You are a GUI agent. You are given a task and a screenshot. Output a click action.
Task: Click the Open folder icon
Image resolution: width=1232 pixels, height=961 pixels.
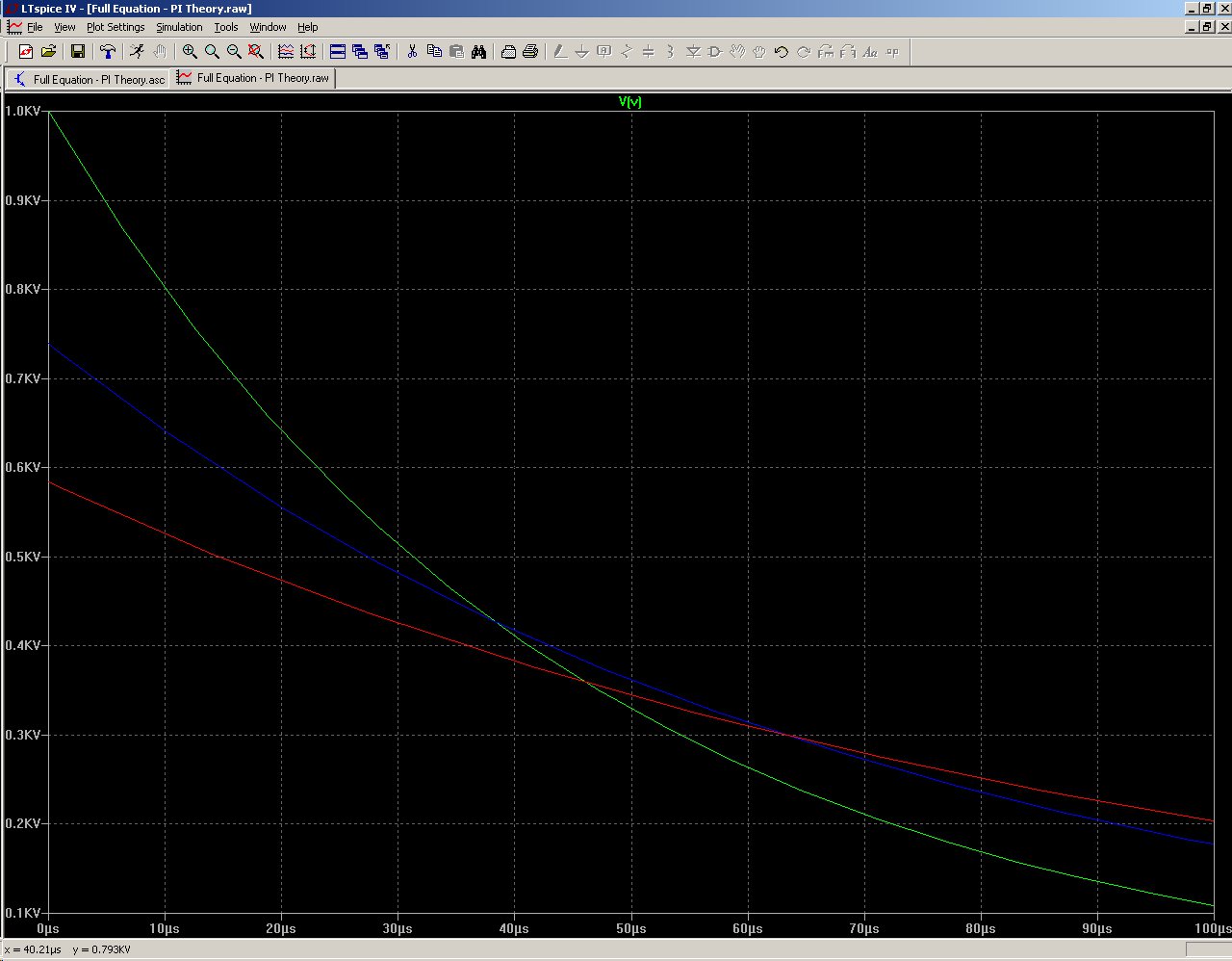[48, 52]
